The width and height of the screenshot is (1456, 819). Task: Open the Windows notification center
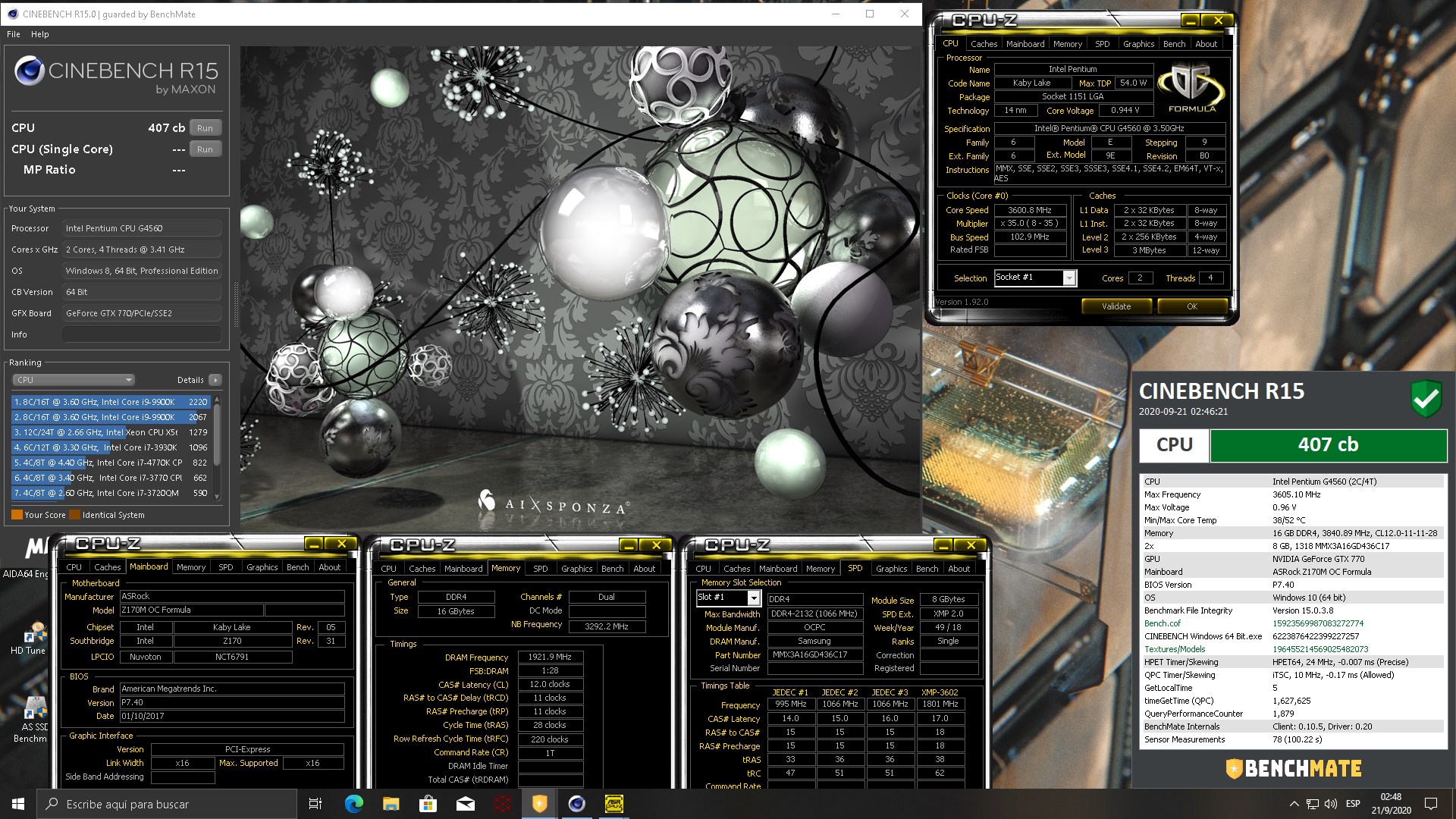pos(1431,804)
